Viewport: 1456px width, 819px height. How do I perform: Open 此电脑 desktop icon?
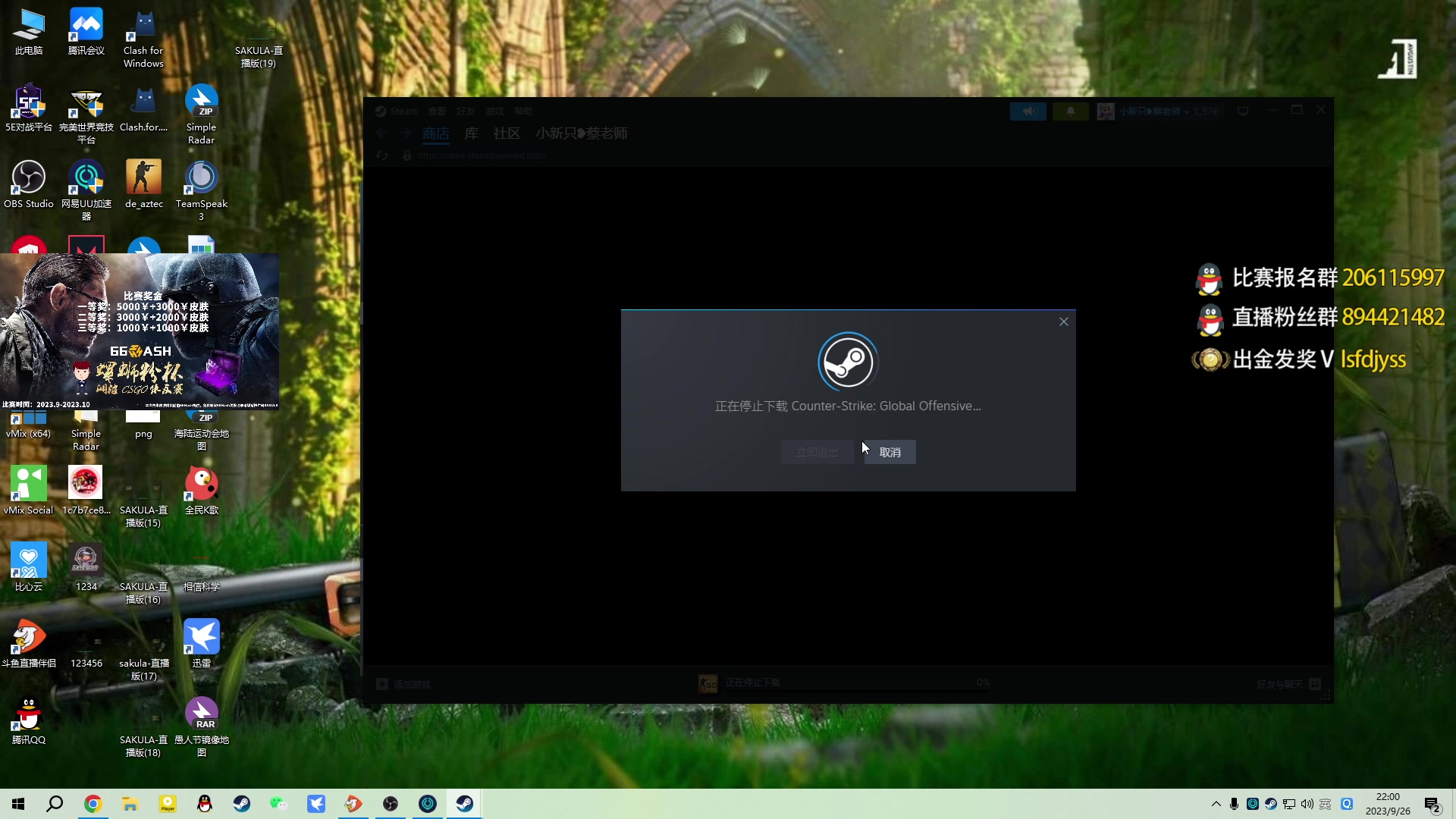tap(29, 31)
